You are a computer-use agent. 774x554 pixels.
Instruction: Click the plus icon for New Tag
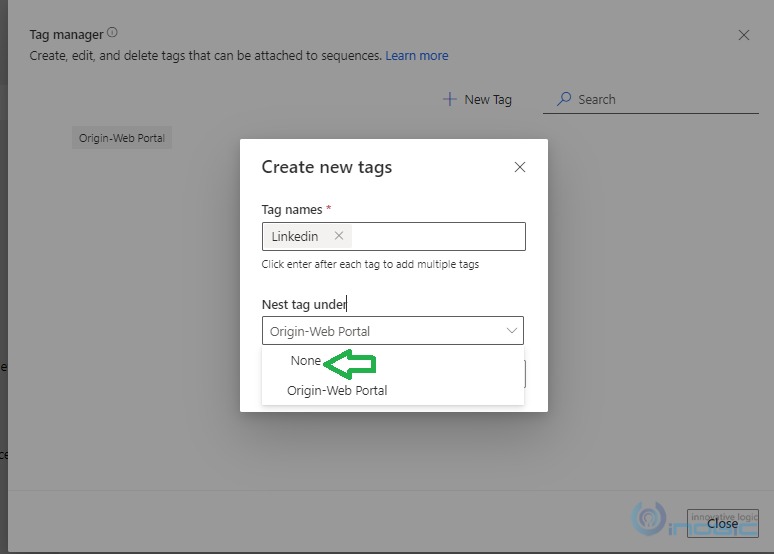[450, 99]
